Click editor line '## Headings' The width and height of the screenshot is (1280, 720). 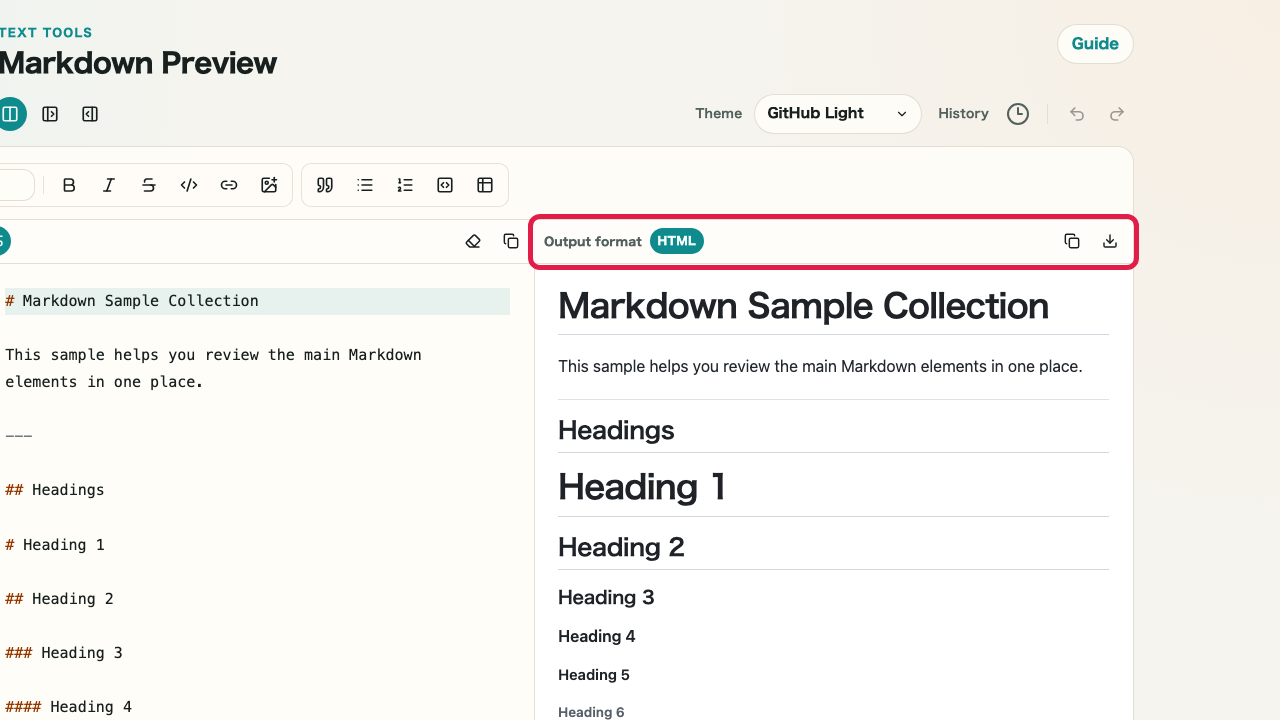pos(55,490)
